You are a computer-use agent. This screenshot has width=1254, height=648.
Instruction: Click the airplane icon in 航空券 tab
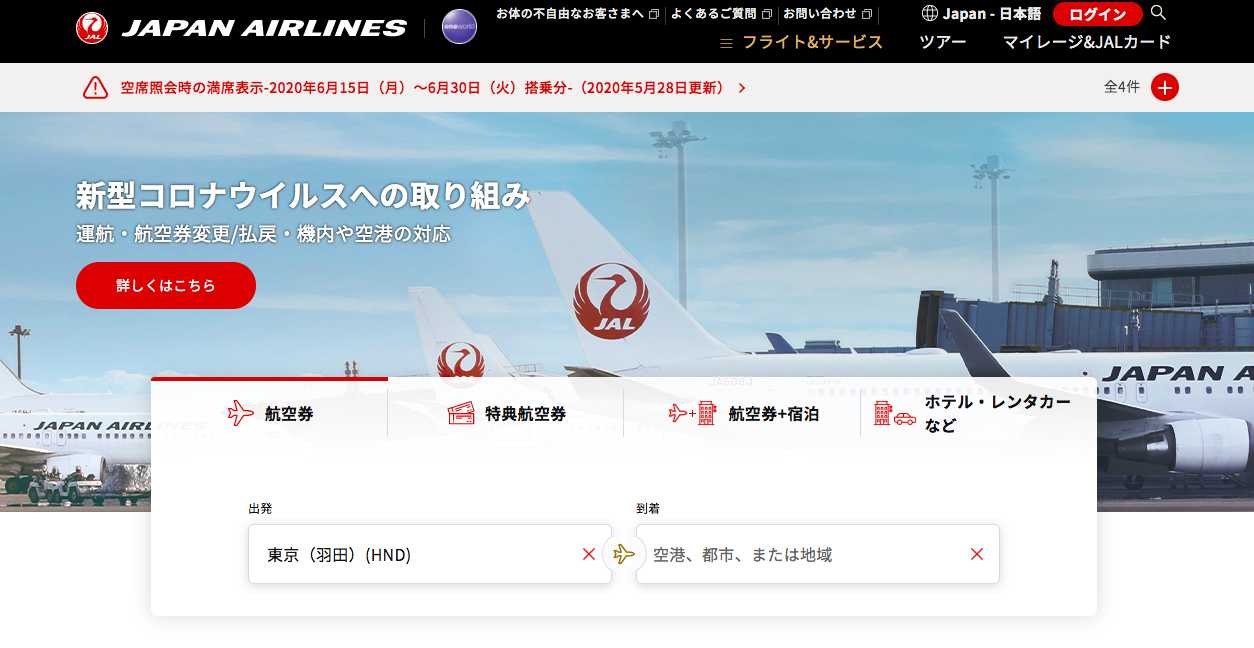tap(241, 413)
